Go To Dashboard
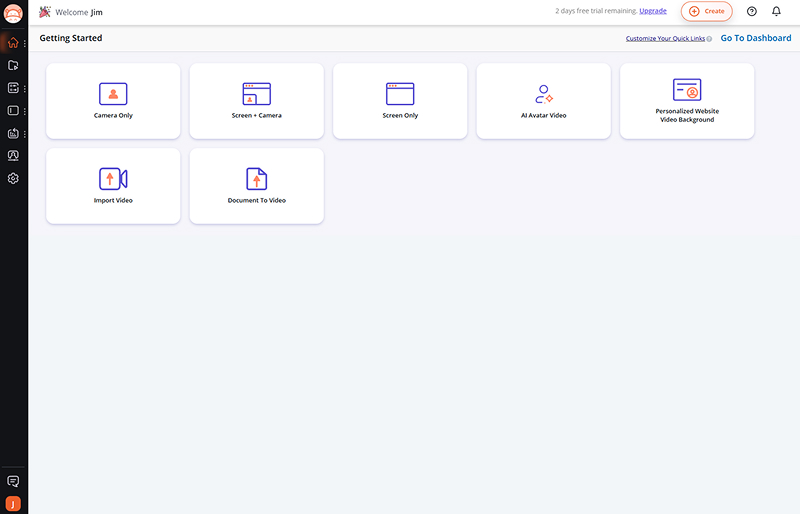The image size is (800, 514). [755, 38]
